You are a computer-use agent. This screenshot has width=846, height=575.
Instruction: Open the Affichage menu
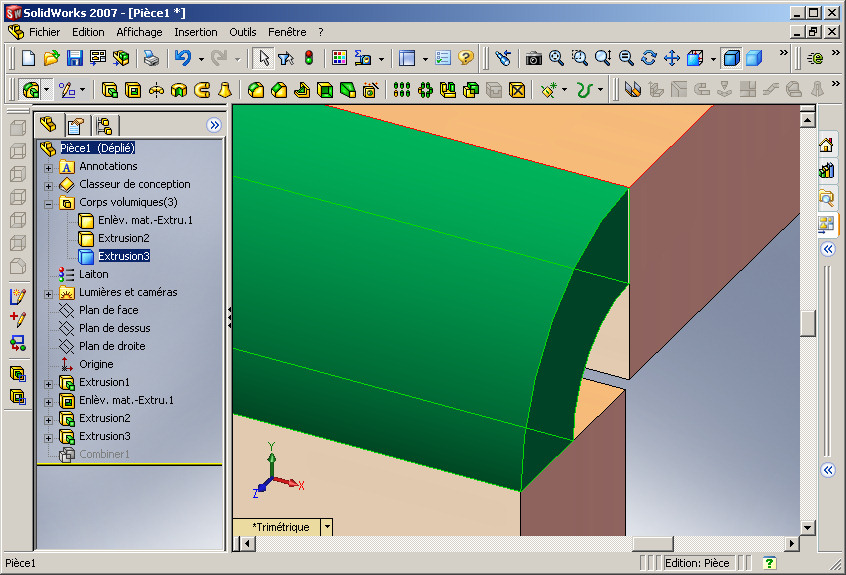[x=139, y=32]
